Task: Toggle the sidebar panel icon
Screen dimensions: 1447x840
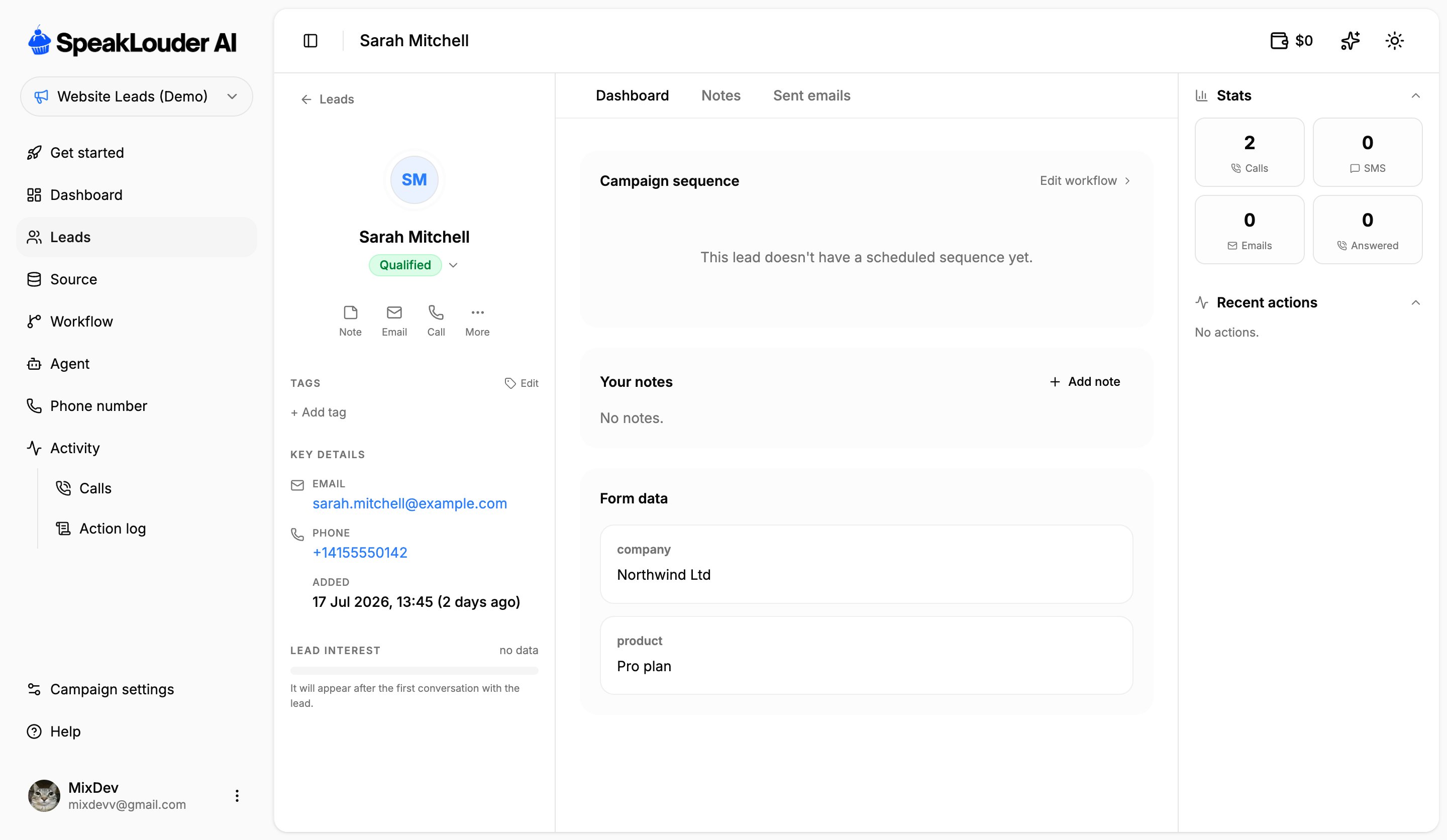Action: tap(310, 41)
